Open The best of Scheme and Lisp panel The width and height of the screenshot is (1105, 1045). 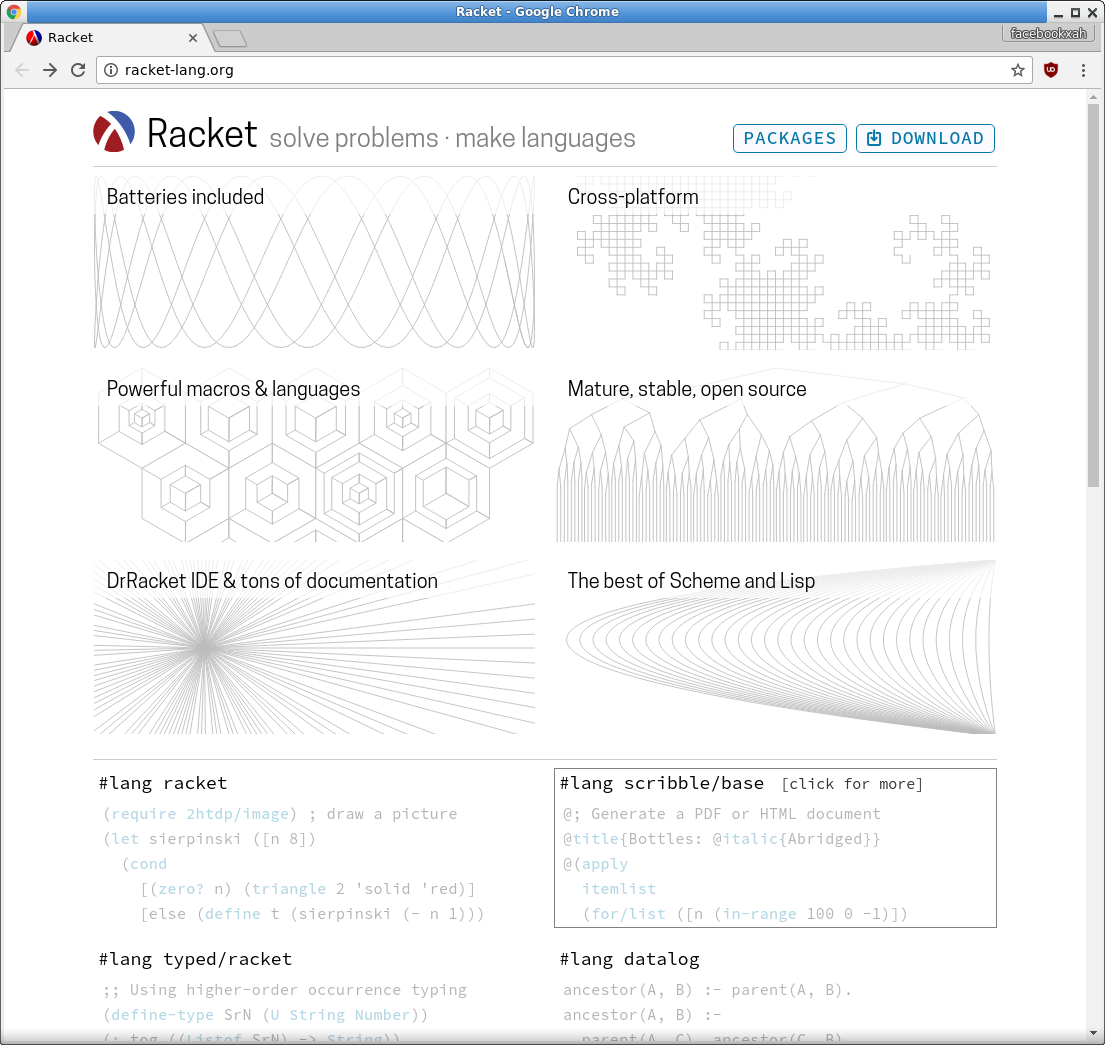775,647
